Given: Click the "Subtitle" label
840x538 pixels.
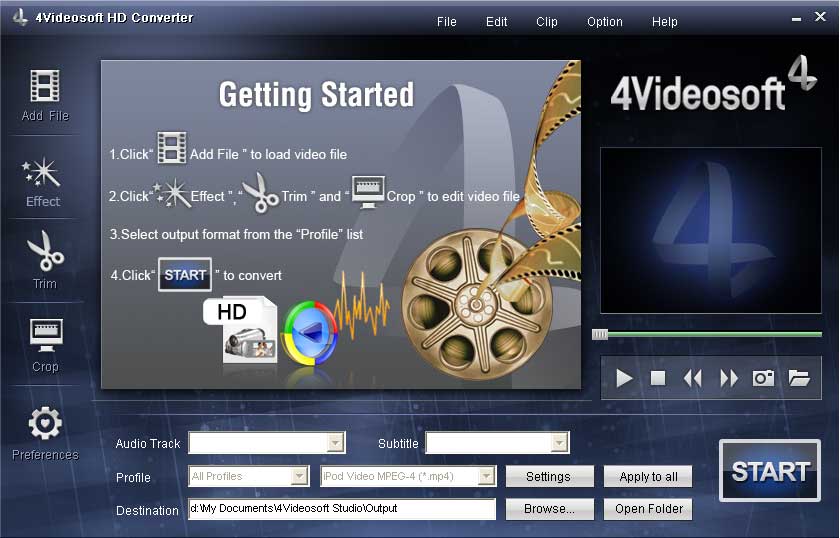Looking at the screenshot, I should [398, 444].
